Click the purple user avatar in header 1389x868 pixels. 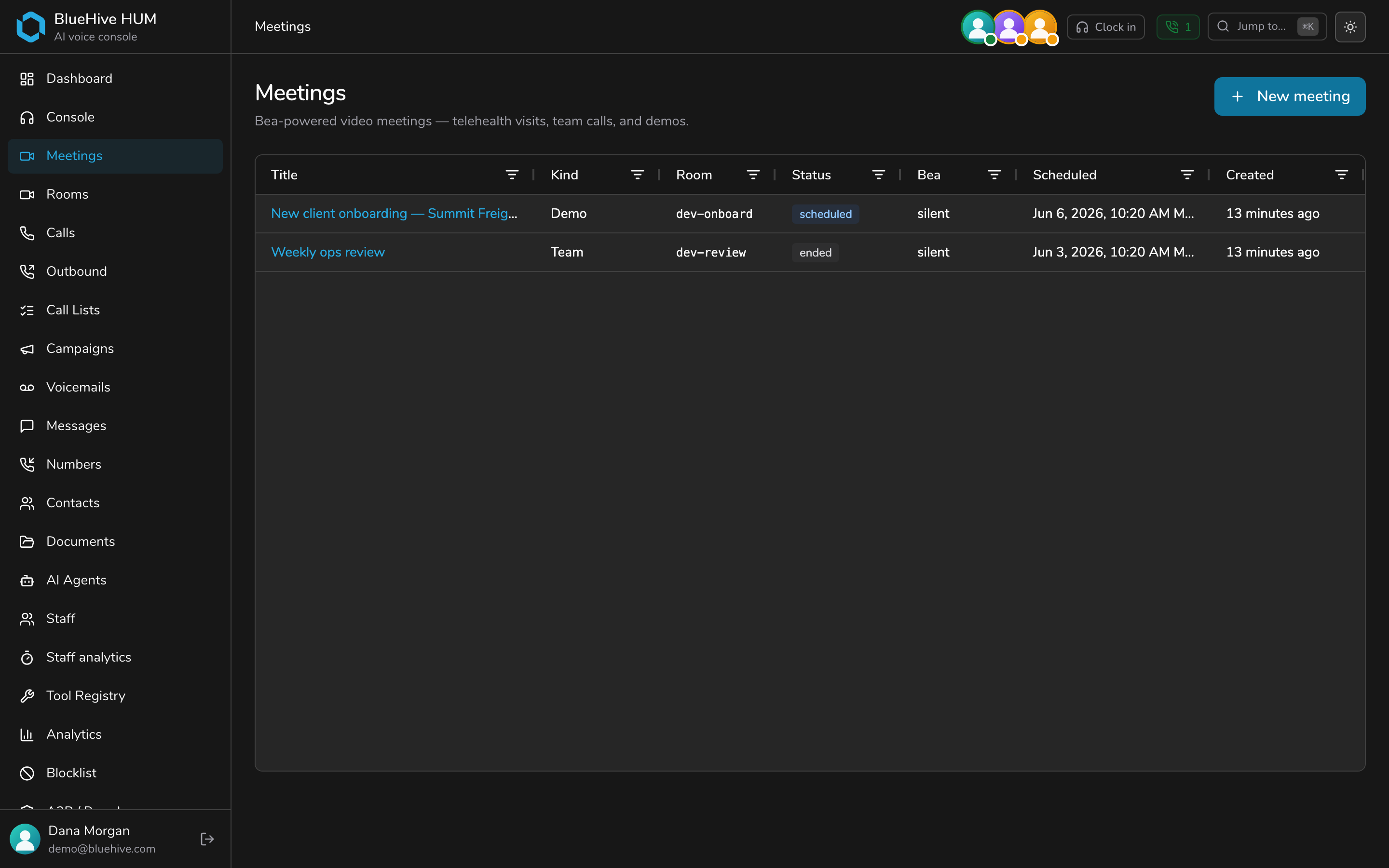pos(1009,27)
